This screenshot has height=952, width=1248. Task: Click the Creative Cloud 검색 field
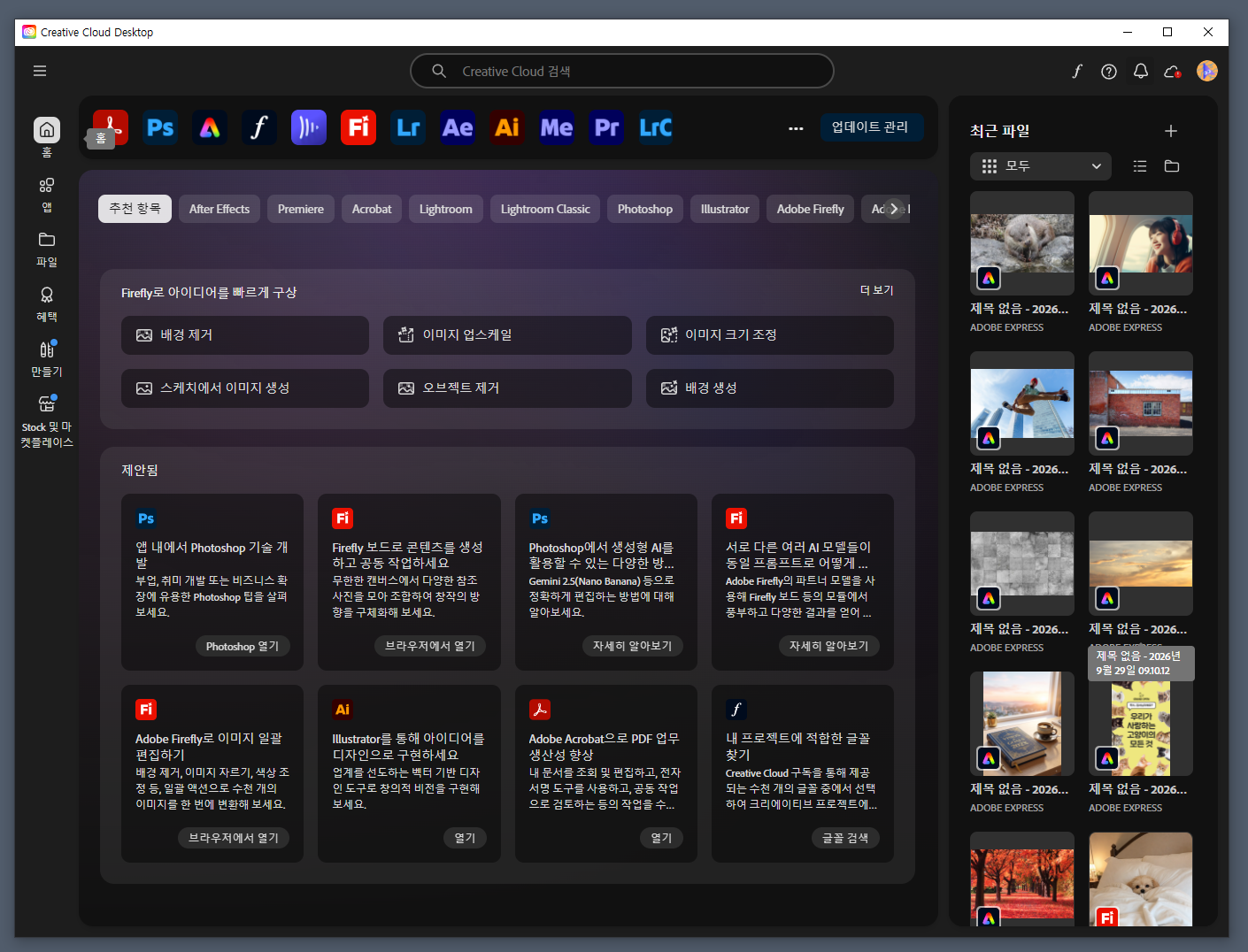[x=622, y=71]
